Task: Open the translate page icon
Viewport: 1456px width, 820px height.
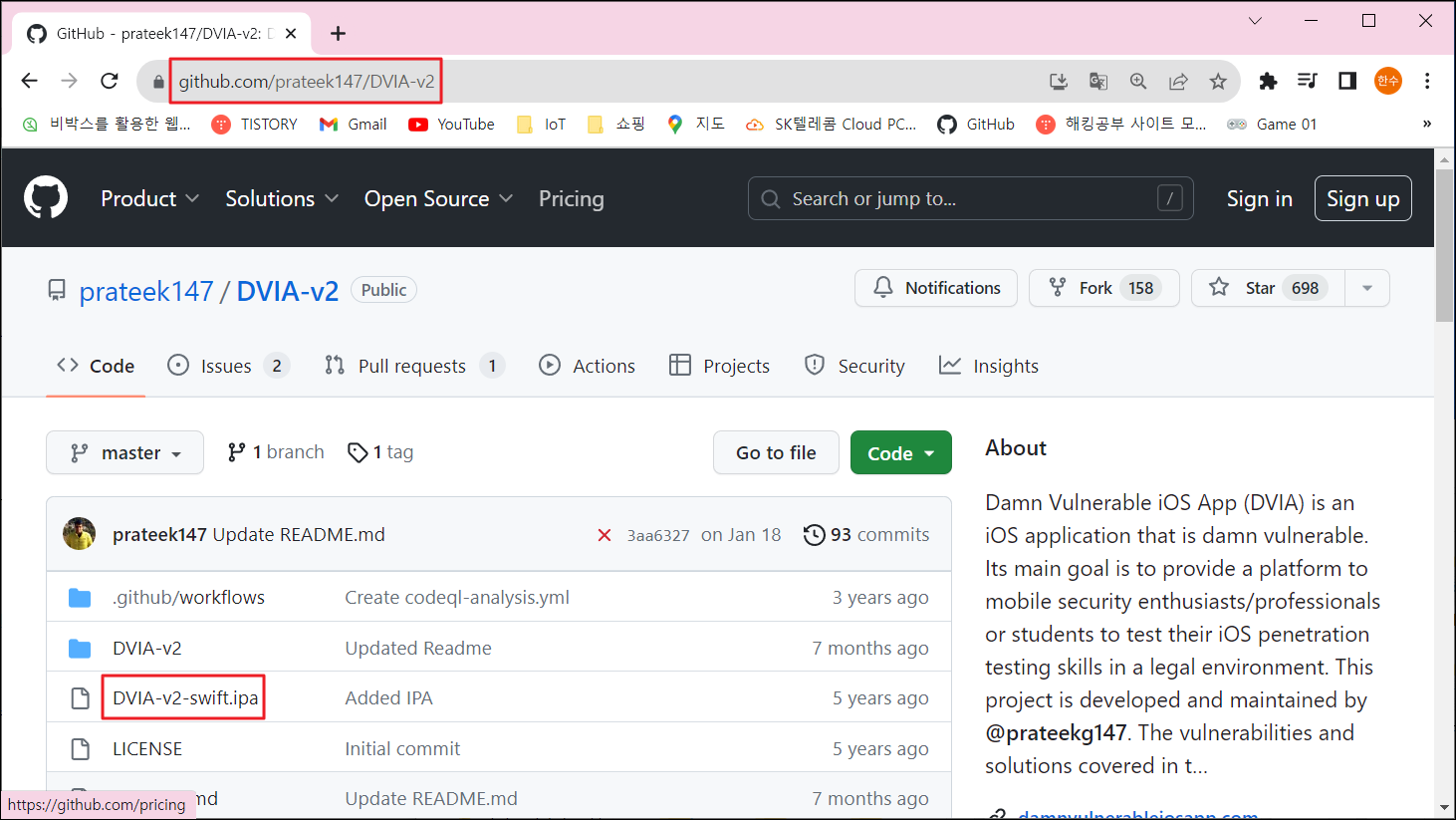Action: coord(1098,82)
